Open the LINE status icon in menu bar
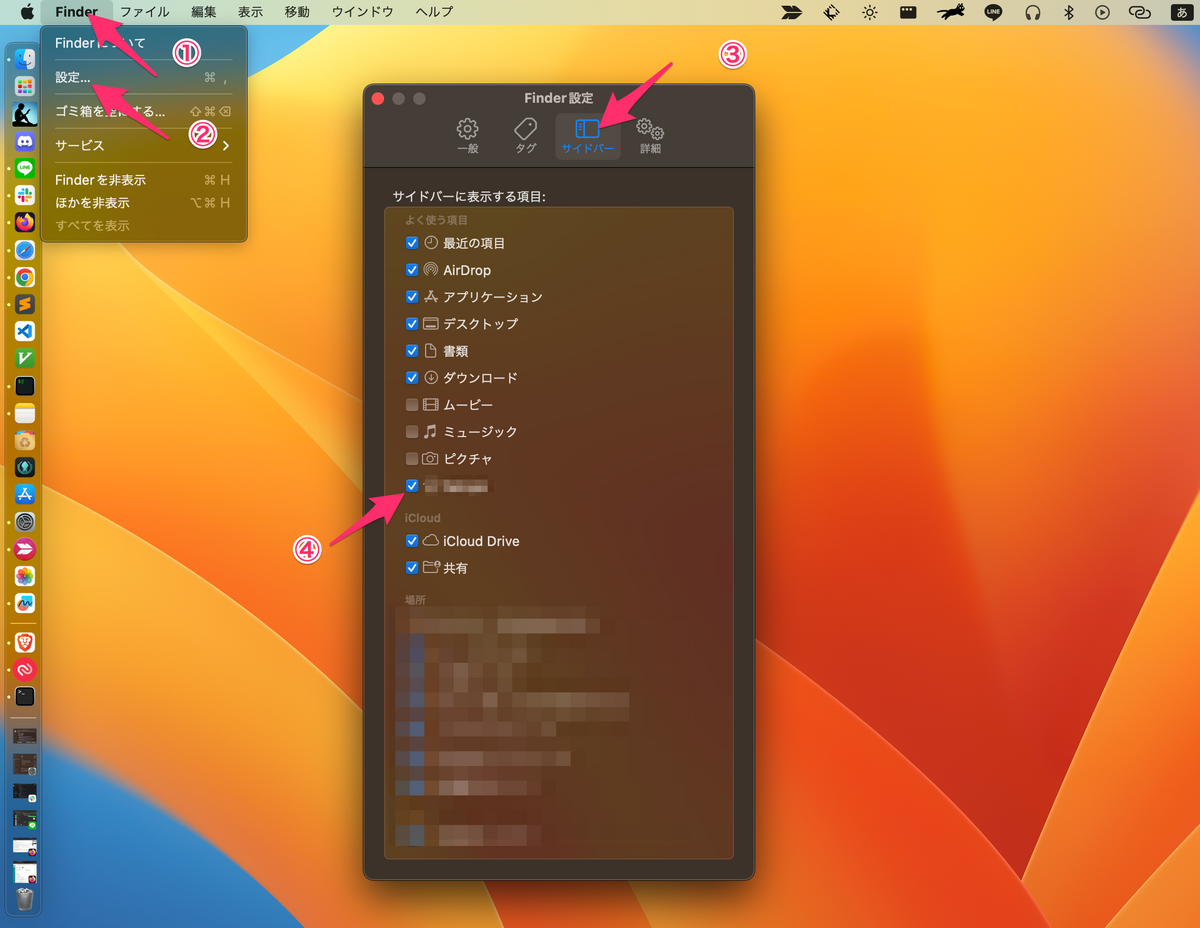The image size is (1200, 928). 993,12
